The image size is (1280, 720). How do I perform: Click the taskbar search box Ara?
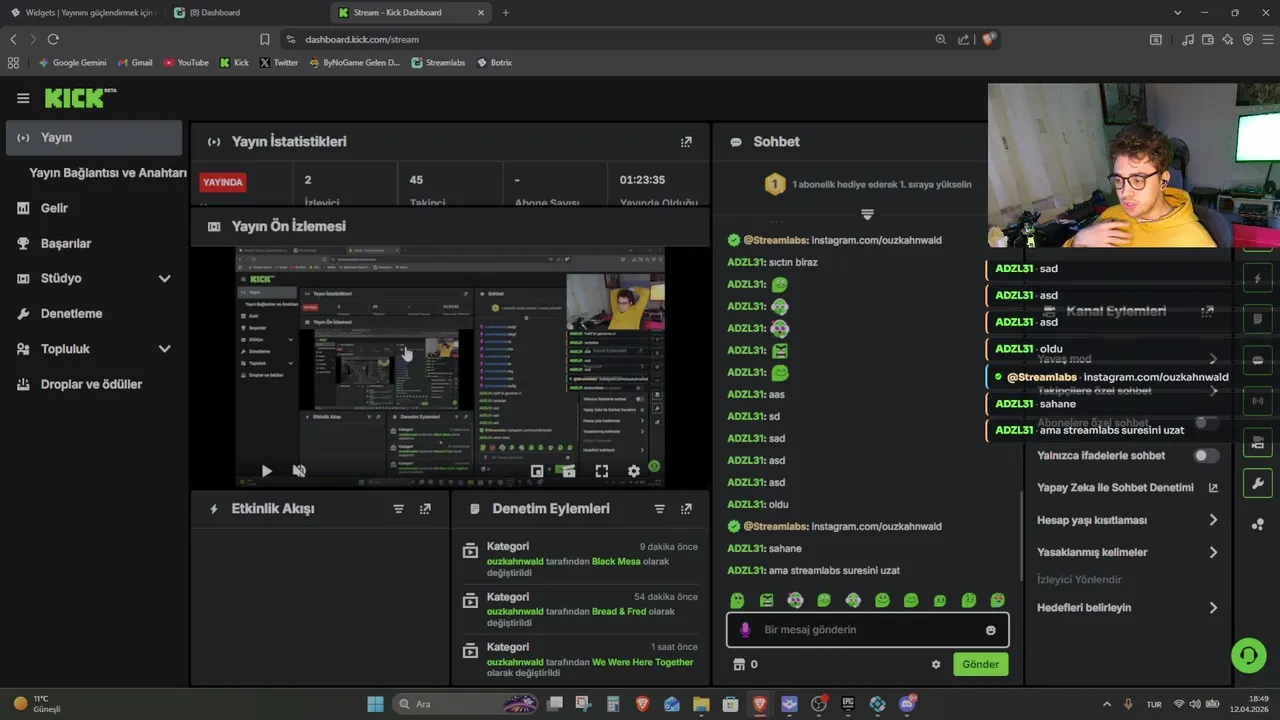click(x=466, y=704)
